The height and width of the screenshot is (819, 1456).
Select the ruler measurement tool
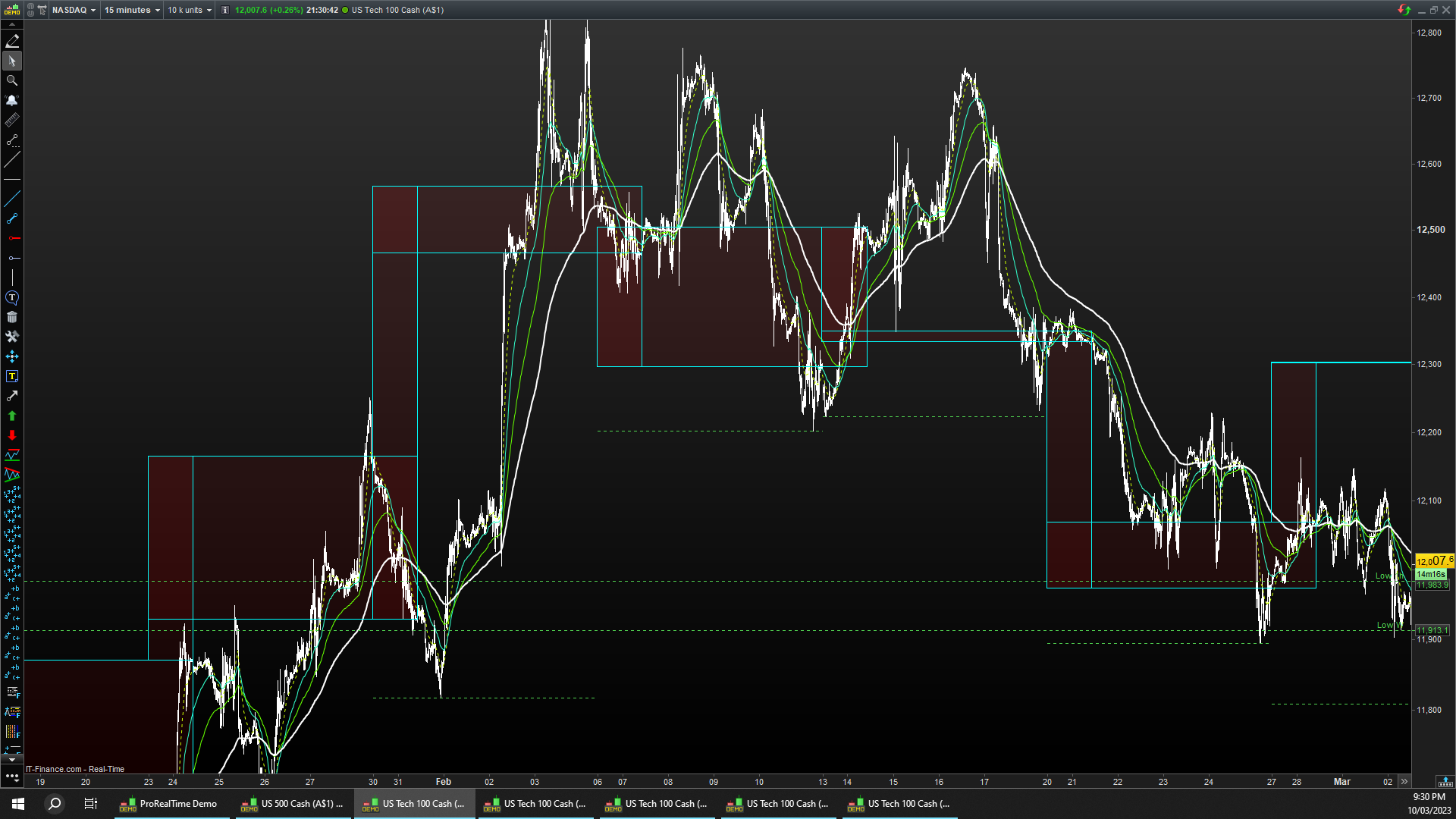(12, 120)
